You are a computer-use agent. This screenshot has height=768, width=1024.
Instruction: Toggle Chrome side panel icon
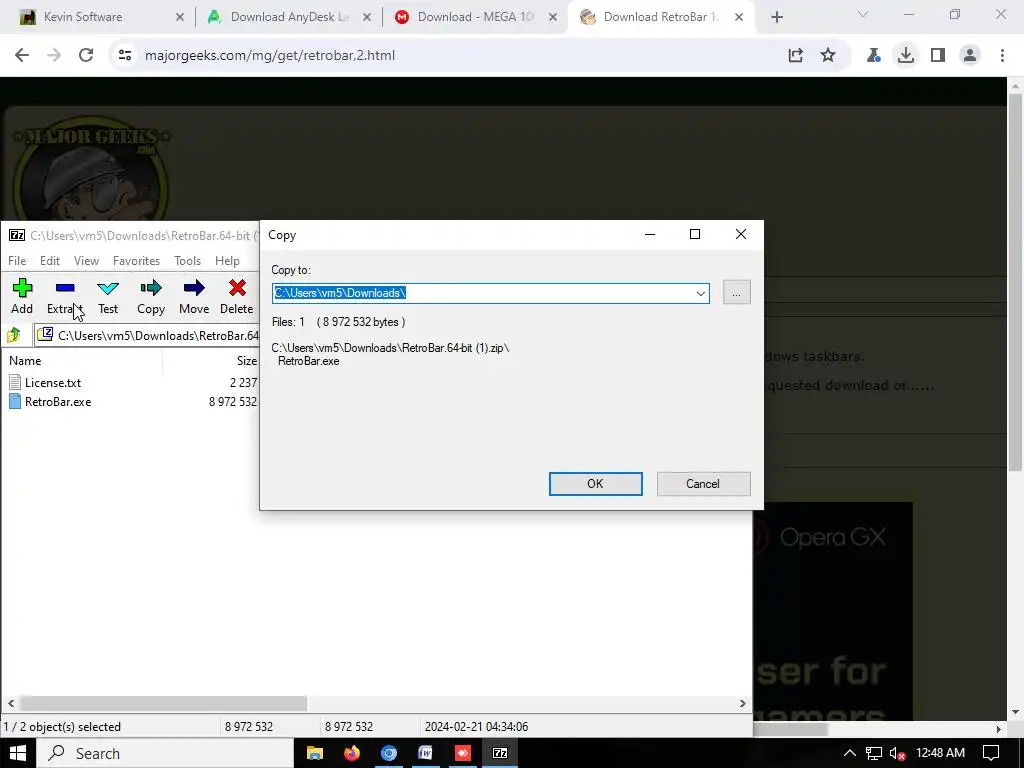938,56
